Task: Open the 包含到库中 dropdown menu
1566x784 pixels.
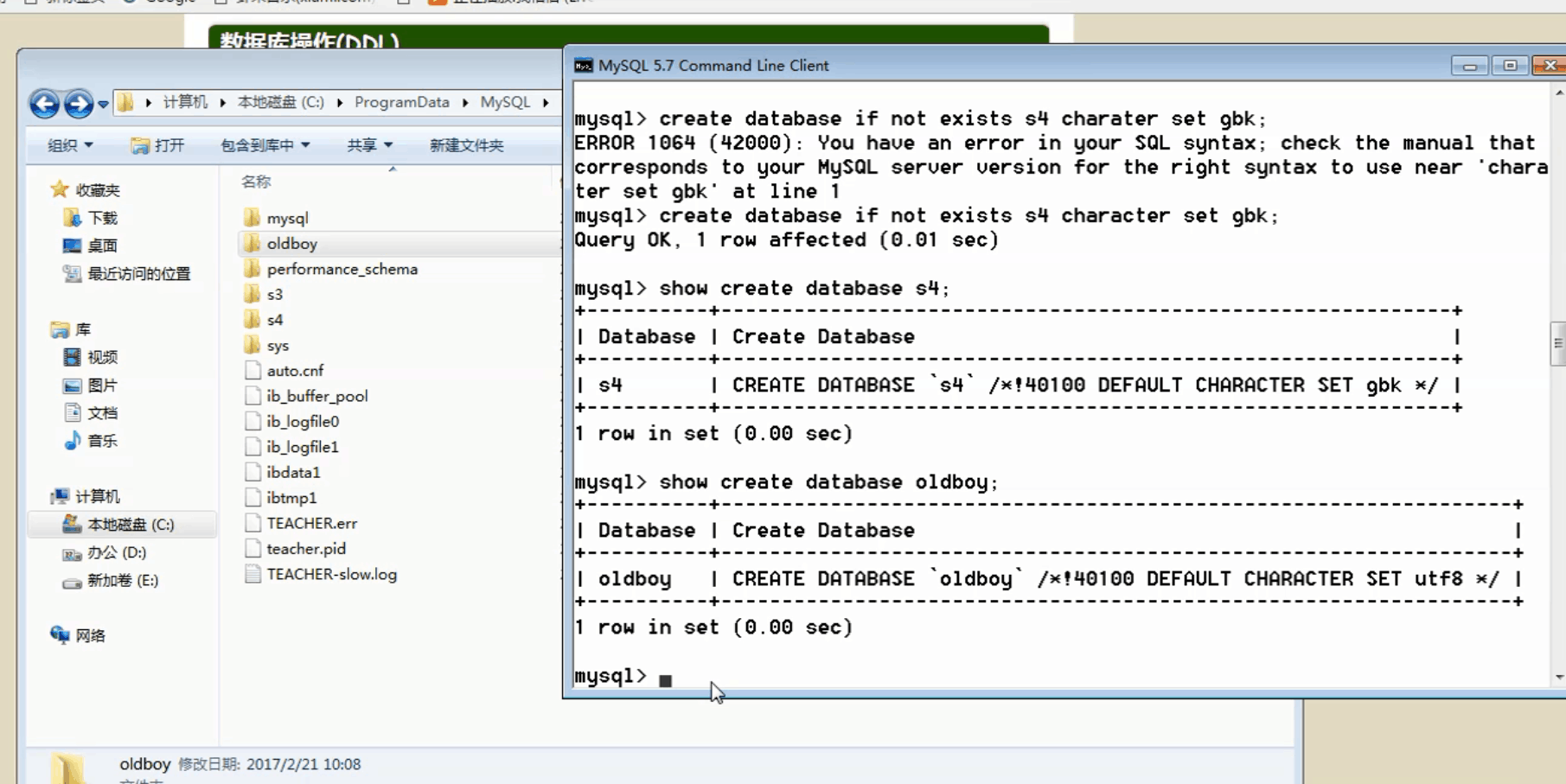Action: pos(265,145)
